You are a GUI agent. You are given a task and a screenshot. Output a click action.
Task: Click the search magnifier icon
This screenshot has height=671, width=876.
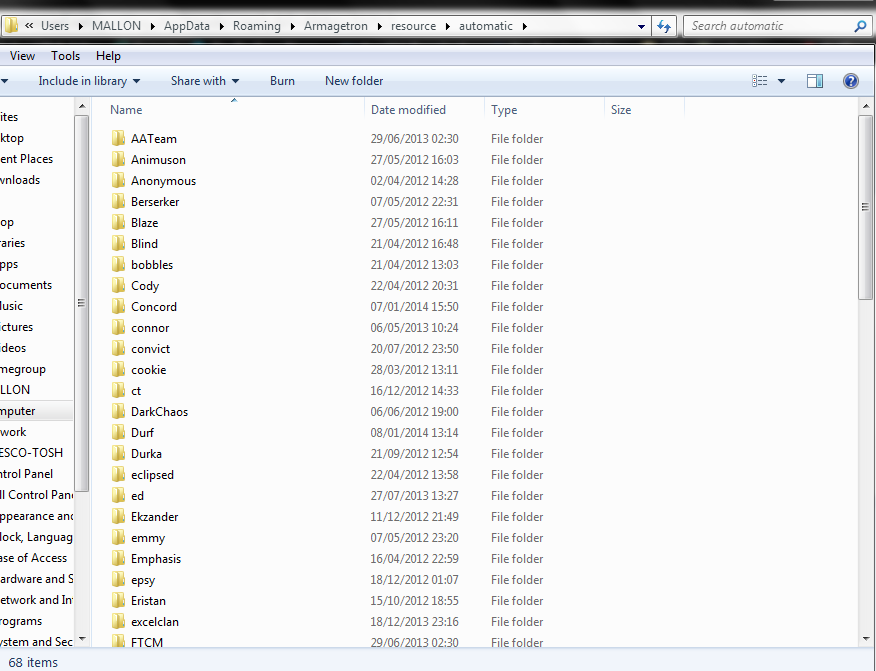click(860, 26)
